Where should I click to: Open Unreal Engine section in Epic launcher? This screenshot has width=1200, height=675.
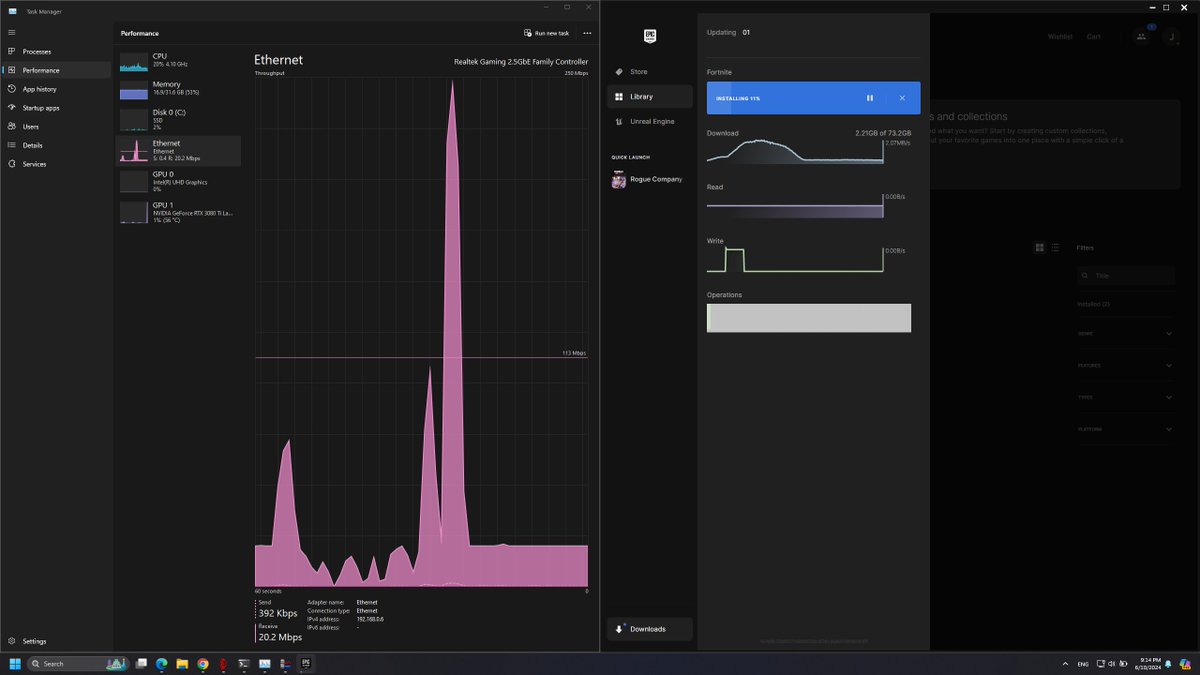click(x=649, y=121)
